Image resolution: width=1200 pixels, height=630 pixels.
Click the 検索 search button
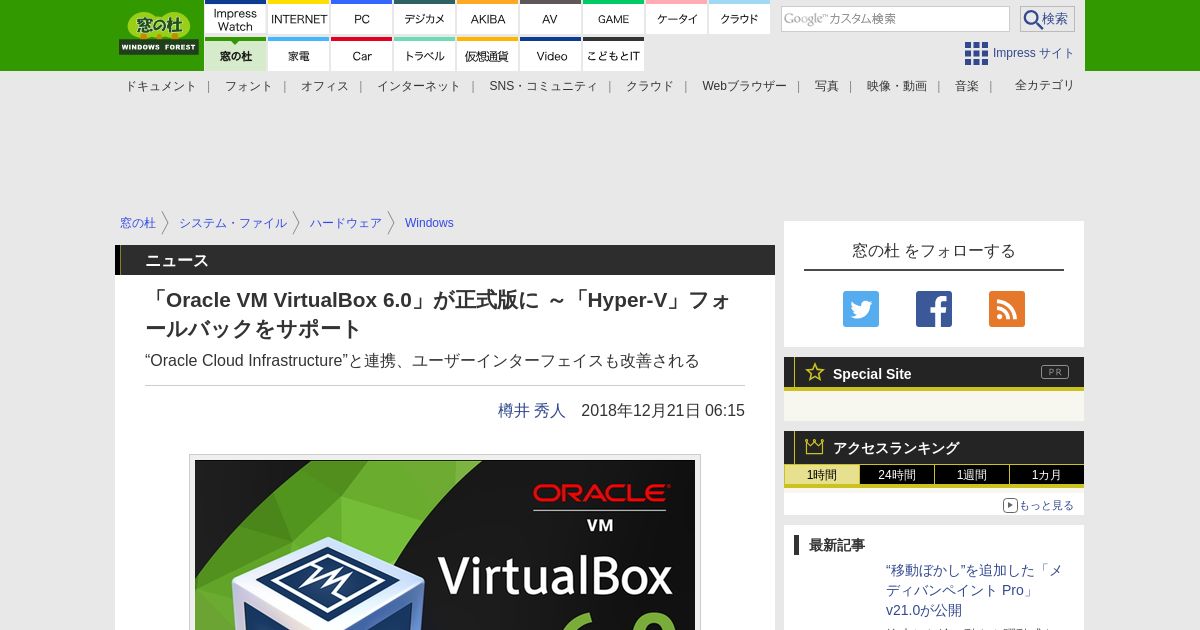[x=1047, y=19]
